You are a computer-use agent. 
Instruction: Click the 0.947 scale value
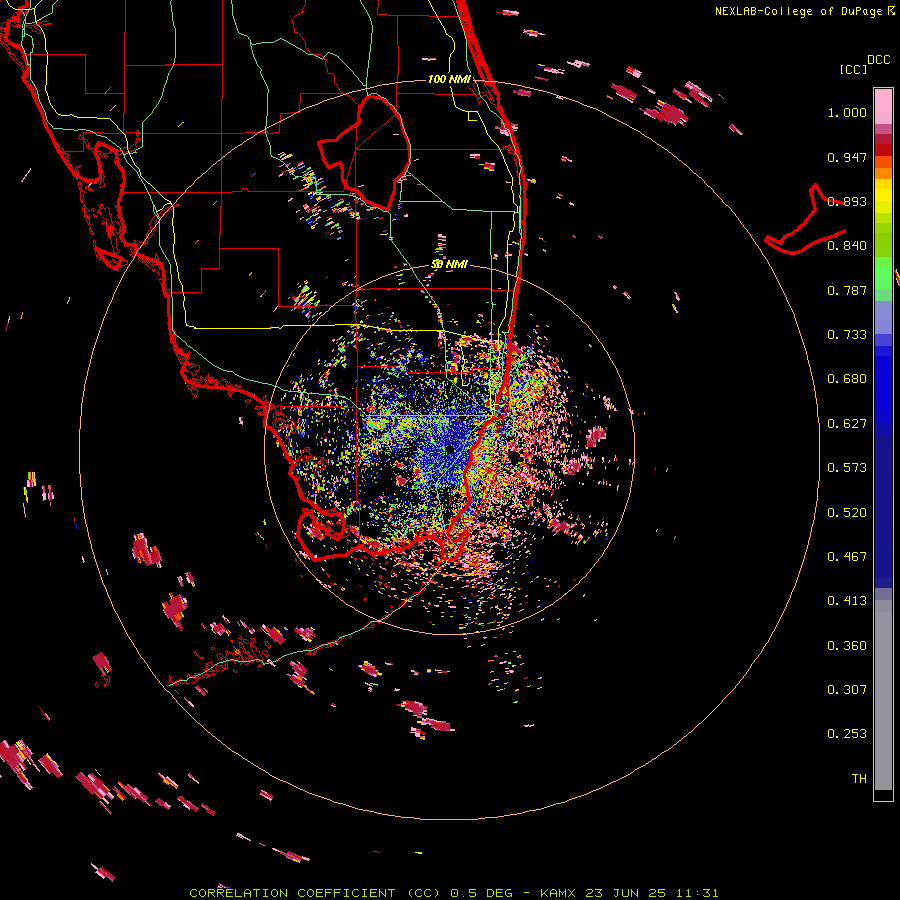(847, 157)
